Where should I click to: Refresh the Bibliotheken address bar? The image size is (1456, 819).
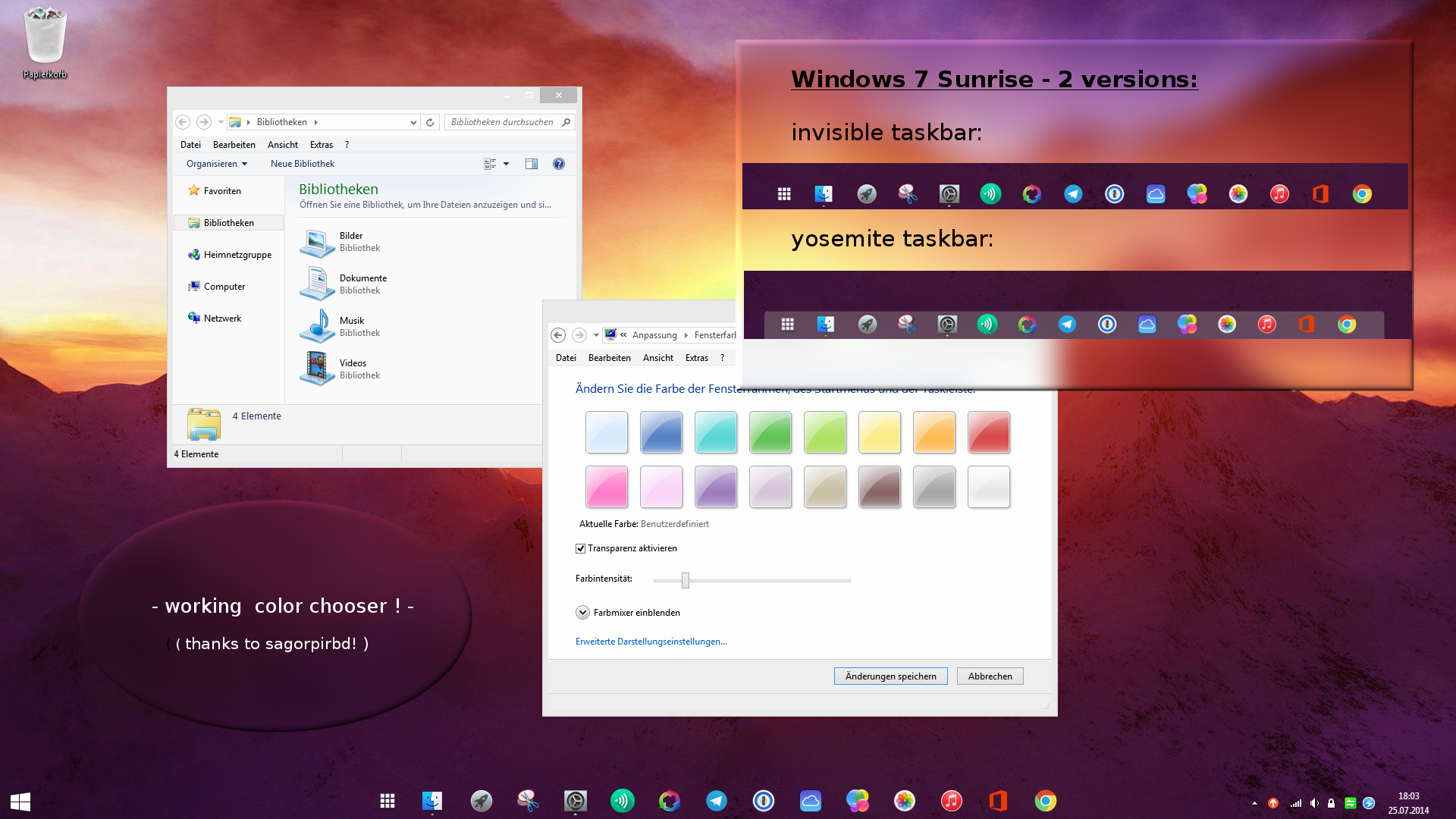(430, 122)
